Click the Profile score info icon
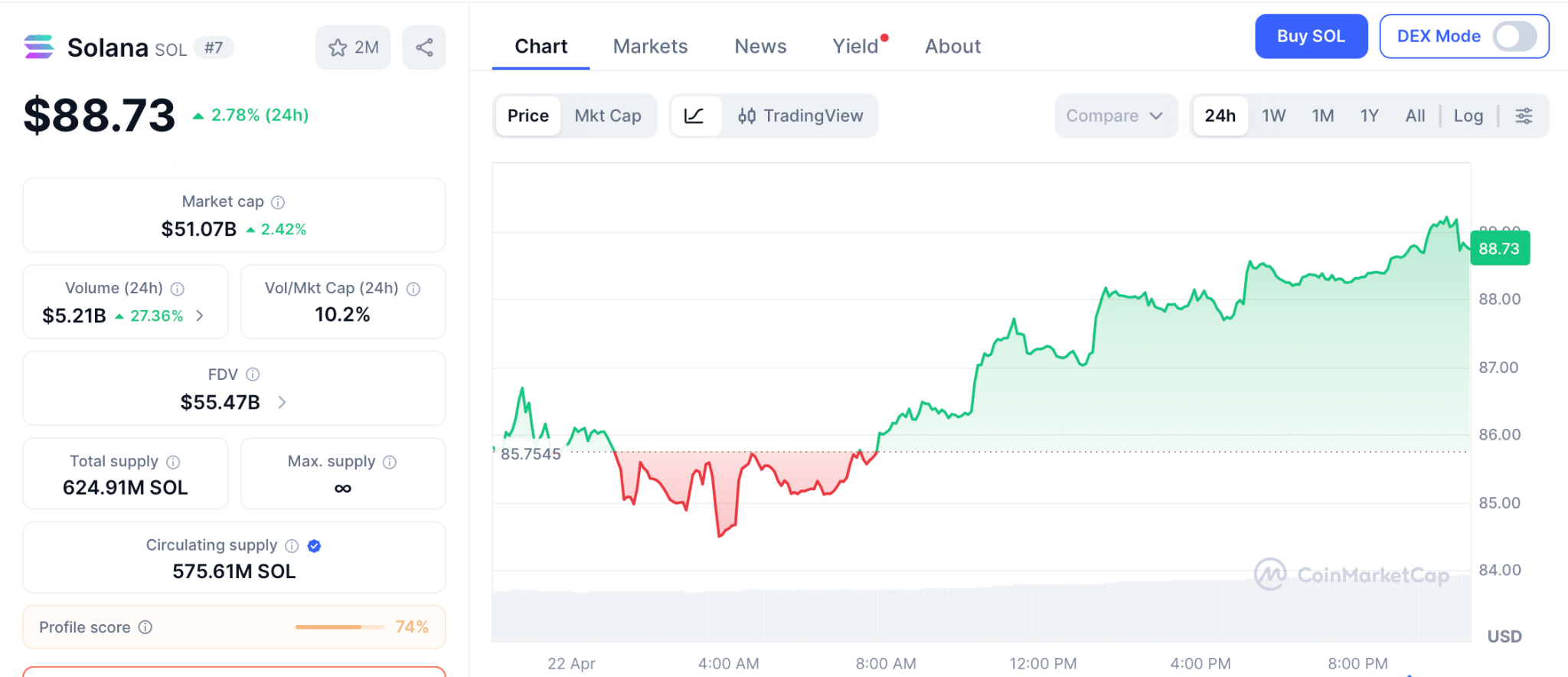The height and width of the screenshot is (677, 1568). click(x=145, y=627)
